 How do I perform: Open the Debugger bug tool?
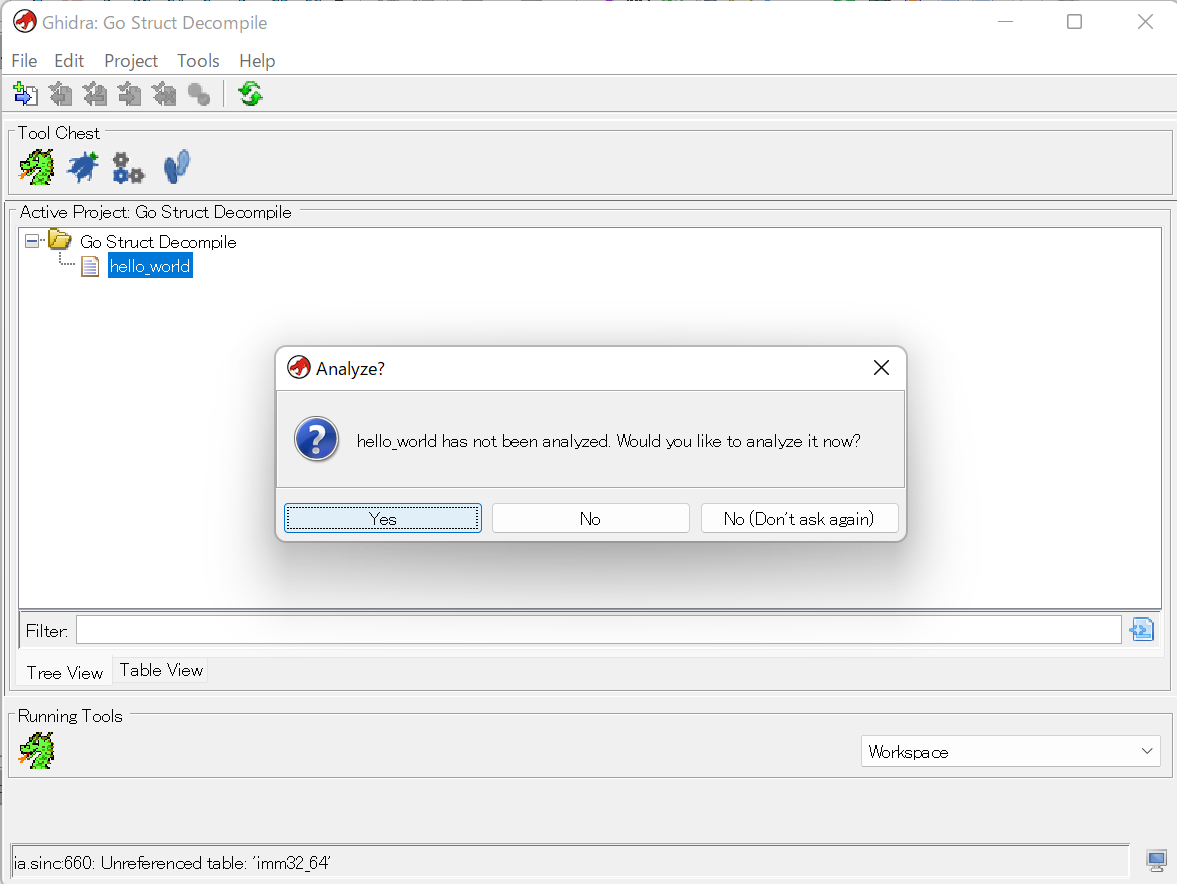coord(82,166)
